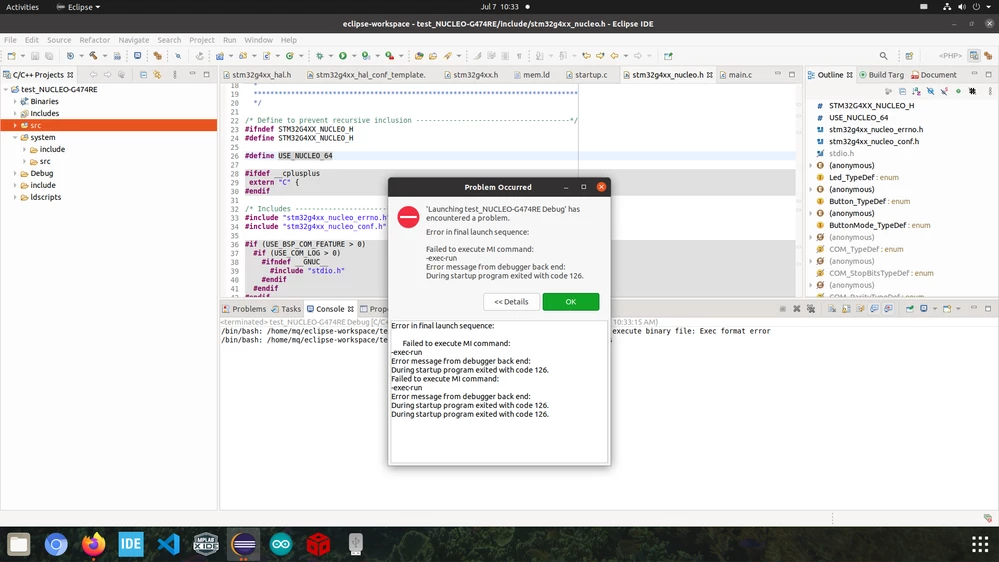This screenshot has height=562, width=999.
Task: Click the Debug bug toolbar icon
Action: point(320,56)
